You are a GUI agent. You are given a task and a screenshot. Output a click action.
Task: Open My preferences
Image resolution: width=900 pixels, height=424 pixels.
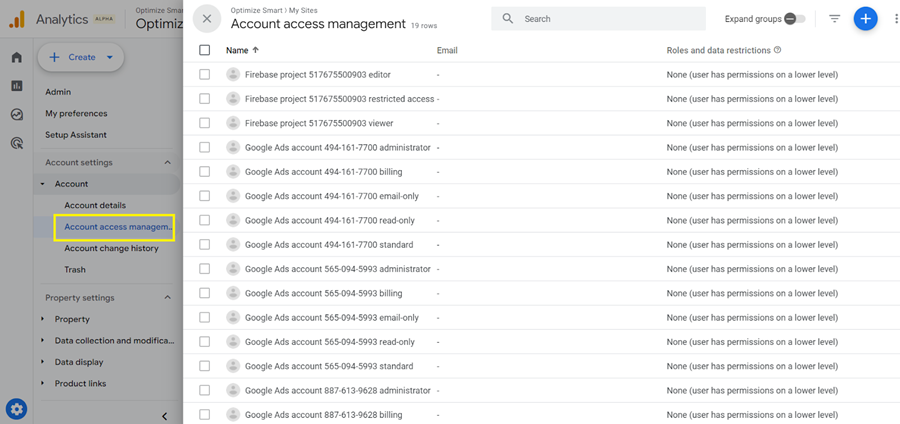click(76, 114)
